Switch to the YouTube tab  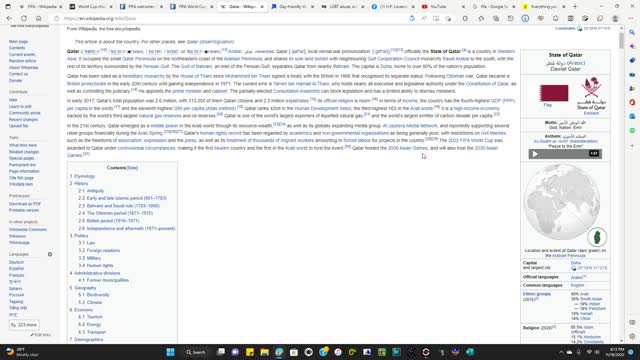438,7
